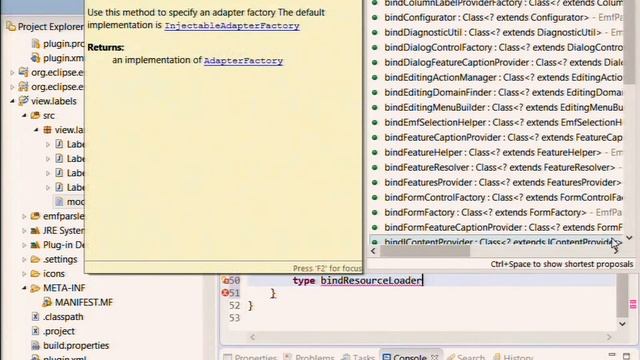Select the bindFeatureCaptionProvider proposal
The width and height of the screenshot is (640, 360).
pos(497,138)
